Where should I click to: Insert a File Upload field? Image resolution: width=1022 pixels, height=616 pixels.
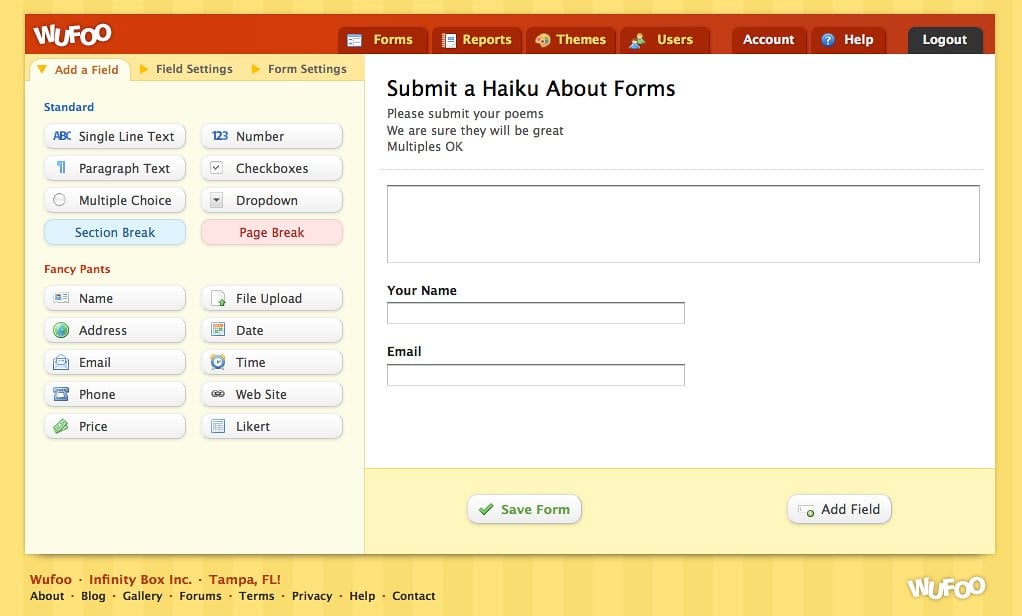272,299
